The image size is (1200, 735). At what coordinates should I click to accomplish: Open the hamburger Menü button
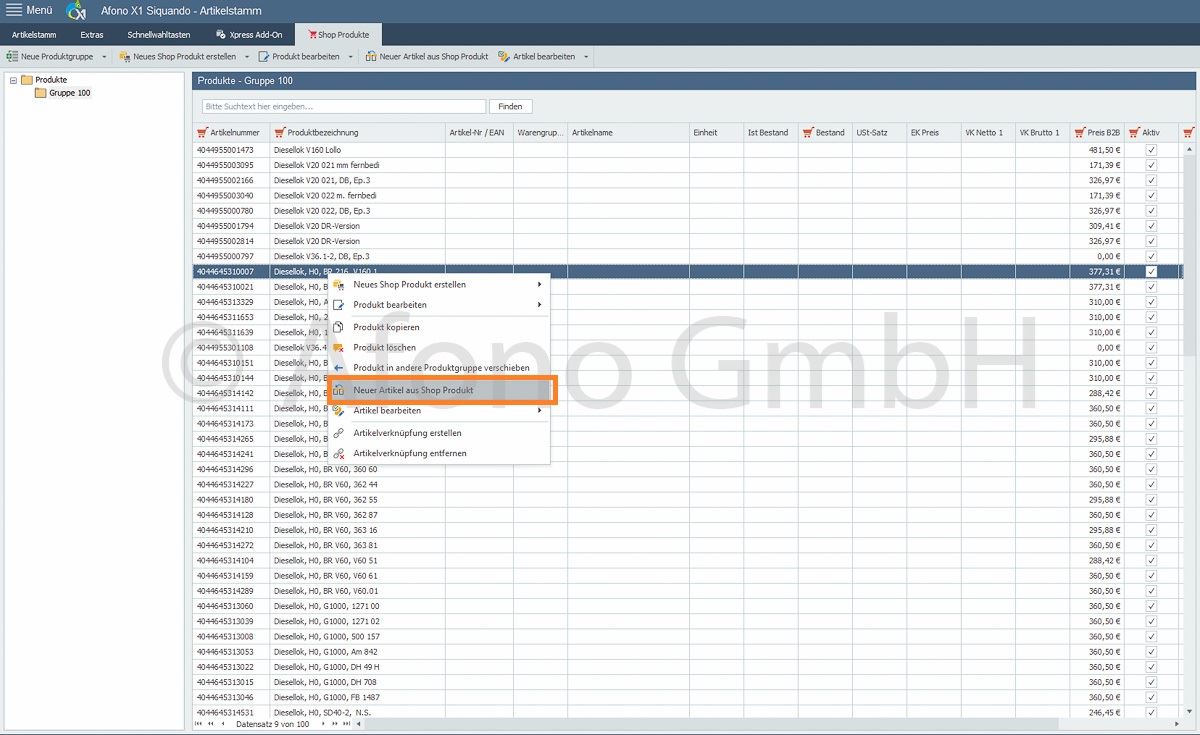30,10
